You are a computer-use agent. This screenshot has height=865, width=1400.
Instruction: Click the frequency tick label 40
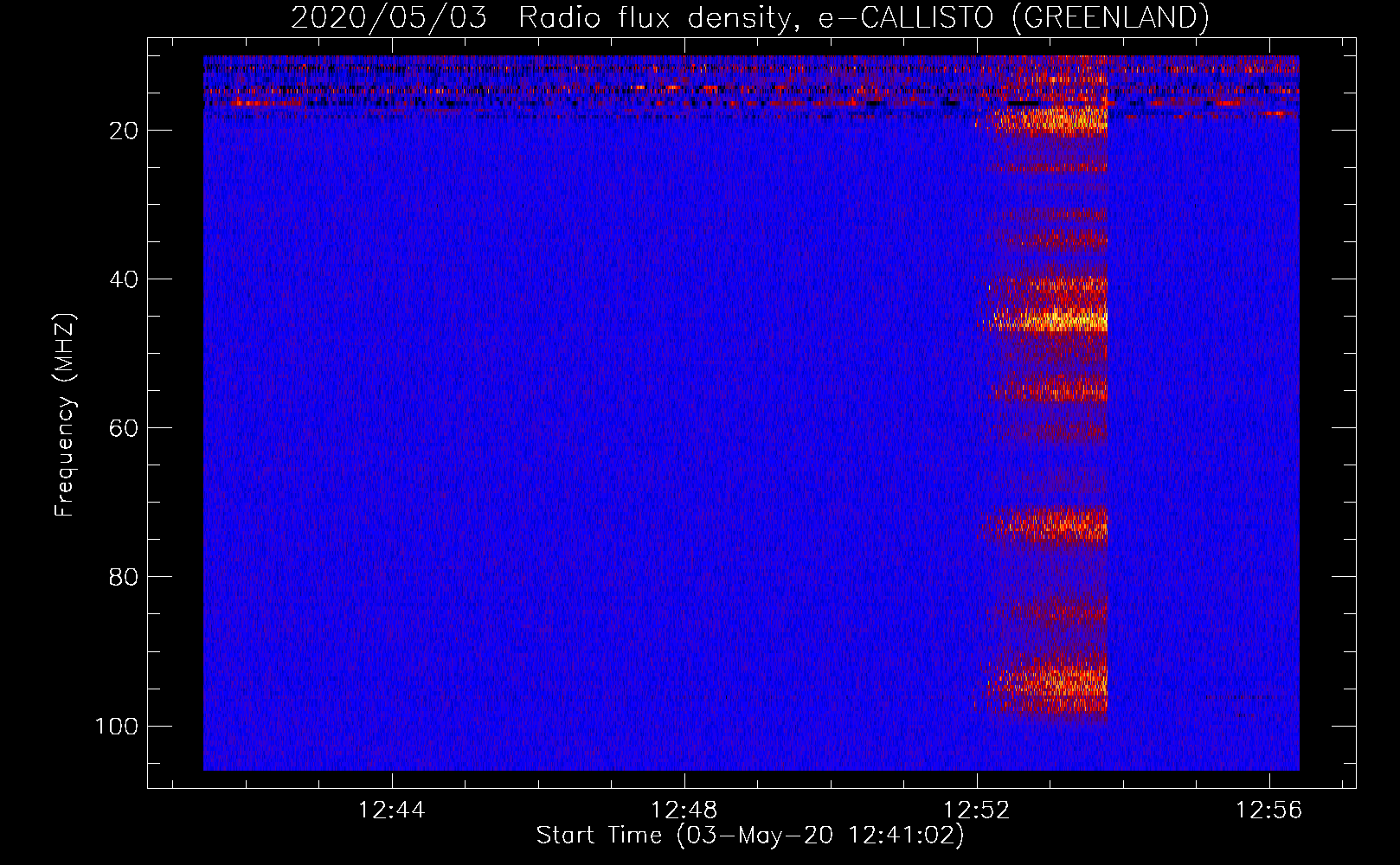click(124, 279)
